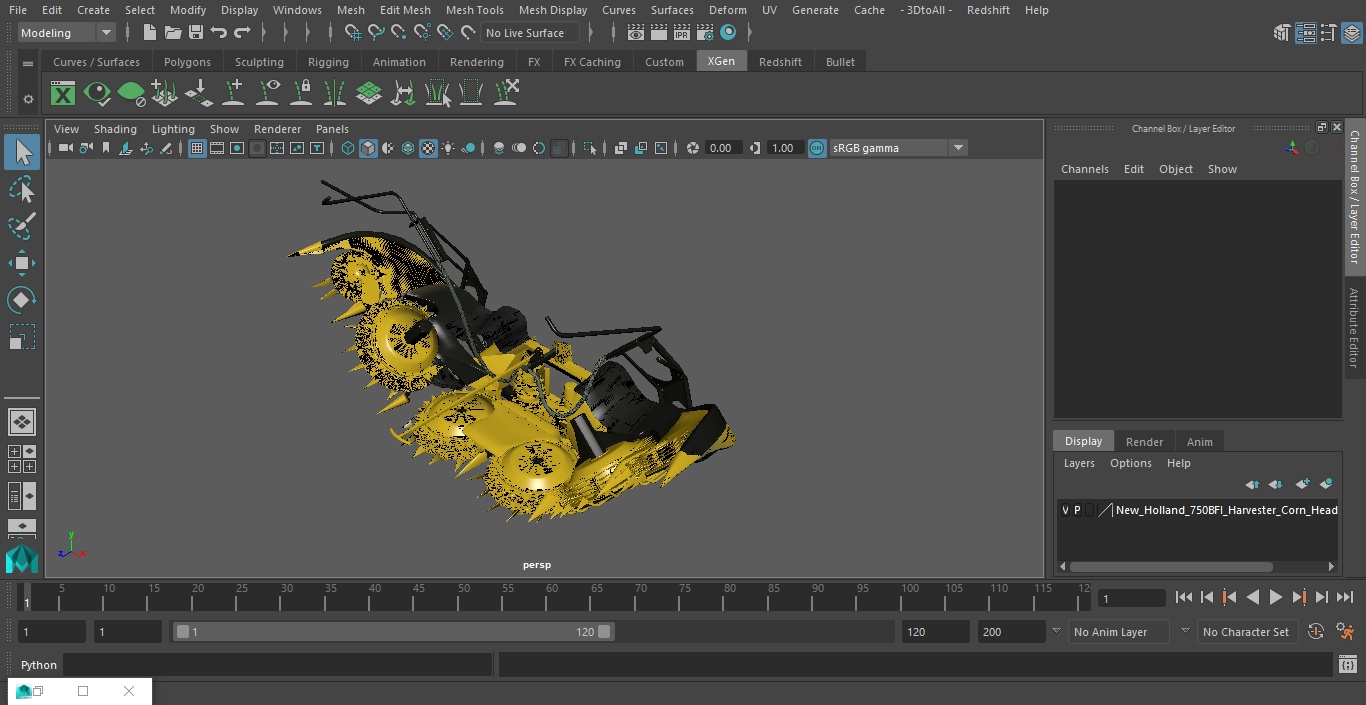The image size is (1366, 705).
Task: Expand the collapsed status line section after Redo
Action: (263, 33)
